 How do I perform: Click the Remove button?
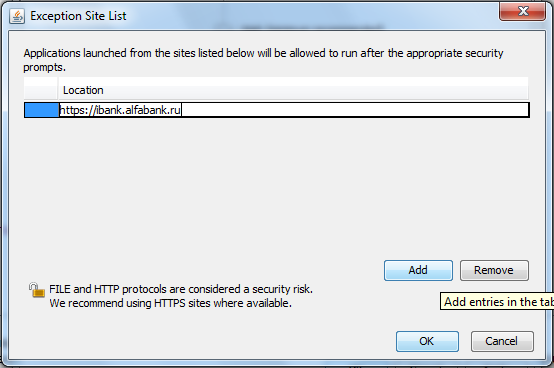[494, 270]
